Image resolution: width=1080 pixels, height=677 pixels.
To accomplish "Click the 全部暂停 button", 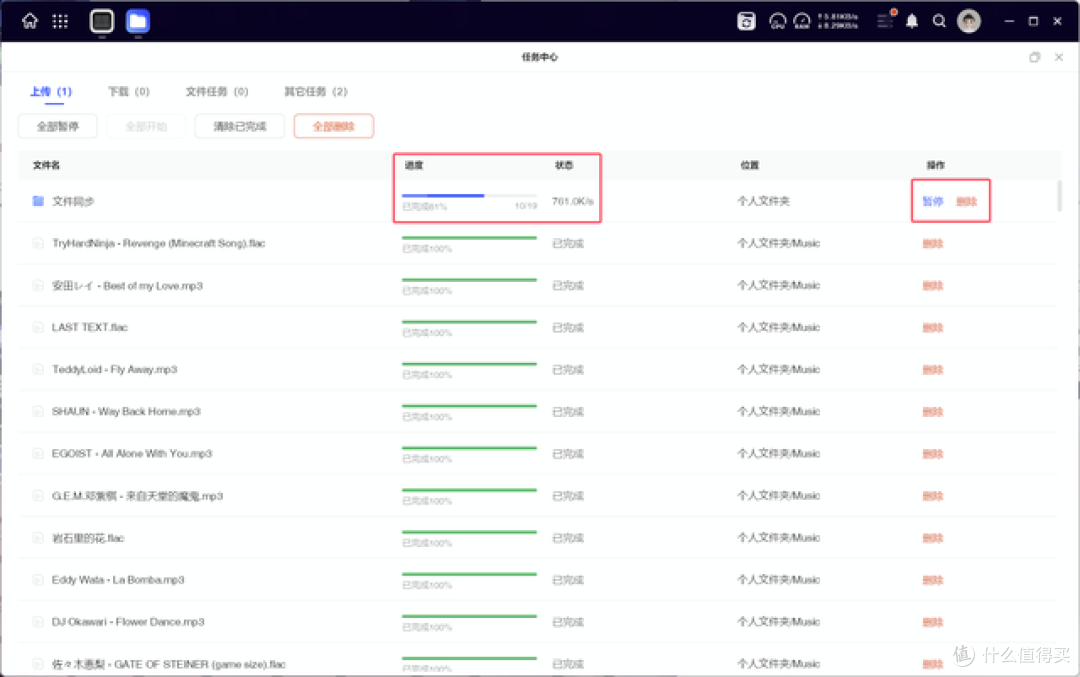I will tap(57, 126).
